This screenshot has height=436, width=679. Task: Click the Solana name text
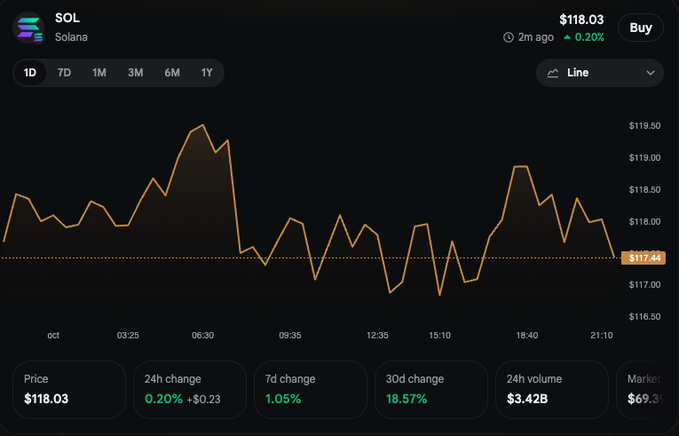[71, 37]
